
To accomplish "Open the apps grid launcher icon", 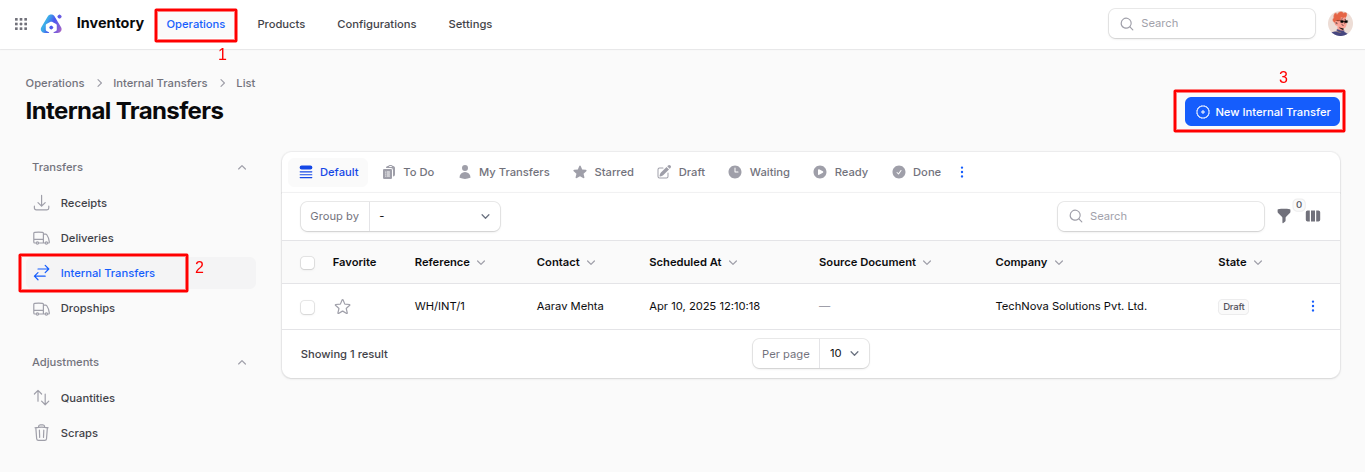I will (21, 24).
